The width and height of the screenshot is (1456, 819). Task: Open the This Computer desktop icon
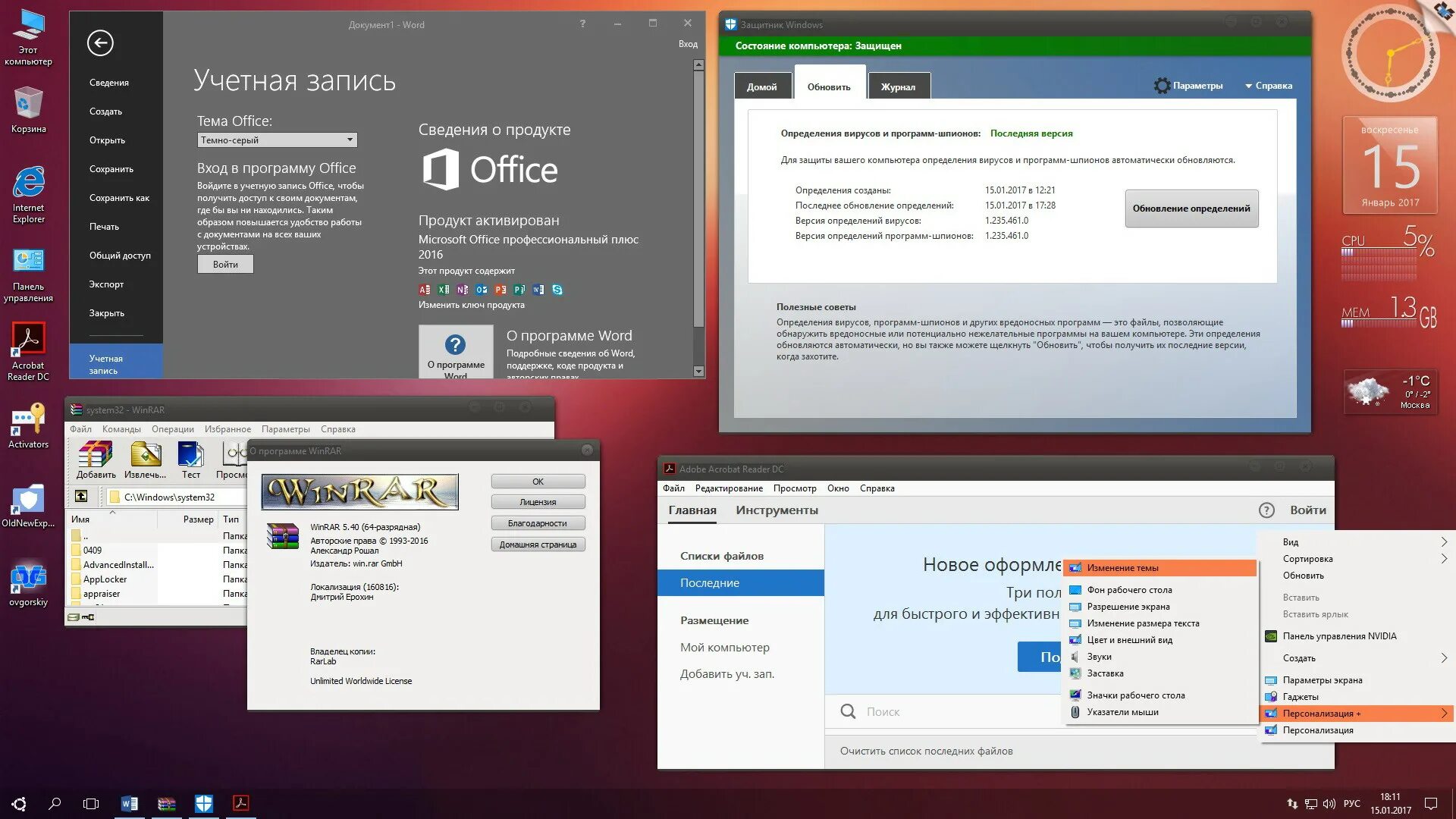point(28,38)
